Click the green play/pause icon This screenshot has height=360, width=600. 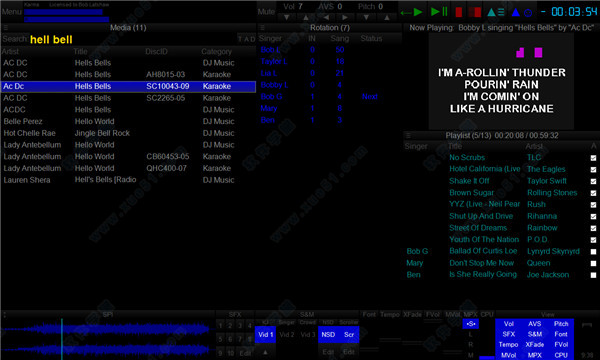pyautogui.click(x=439, y=12)
